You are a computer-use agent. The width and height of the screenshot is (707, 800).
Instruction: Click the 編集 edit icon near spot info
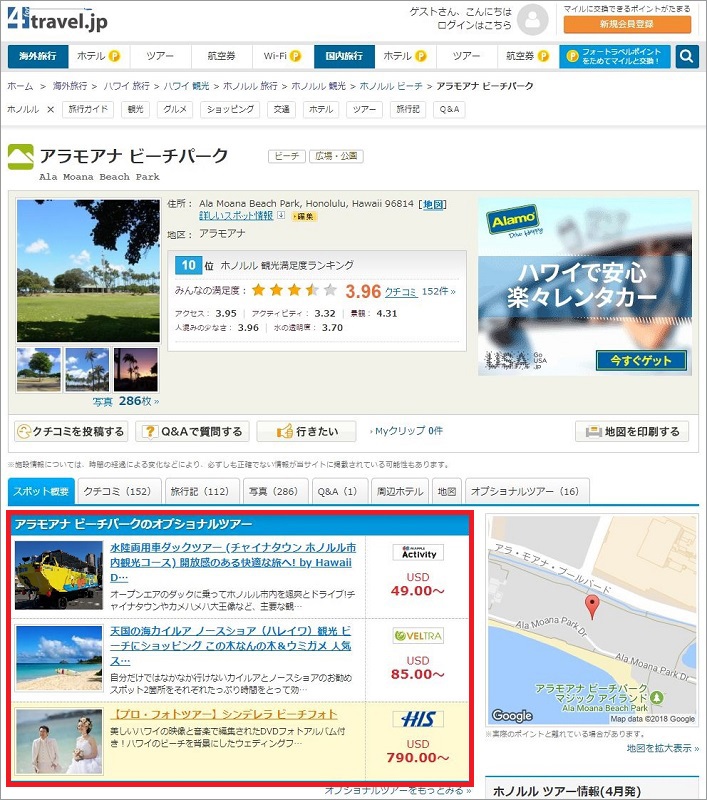(x=304, y=216)
